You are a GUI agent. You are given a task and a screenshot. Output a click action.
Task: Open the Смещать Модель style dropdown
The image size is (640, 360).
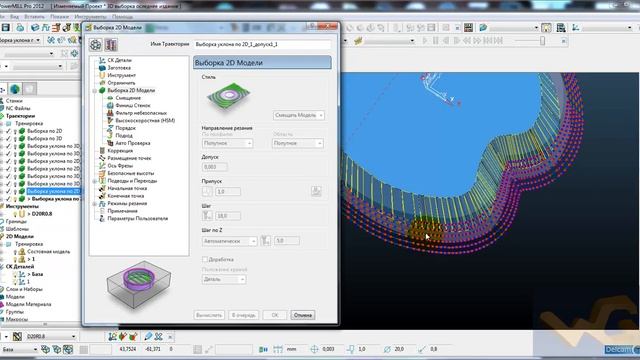coord(299,116)
